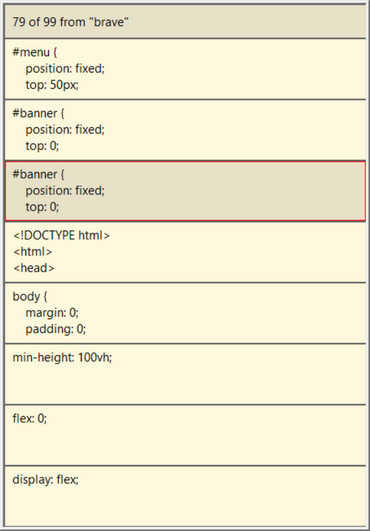Click the "79 of 99 from brave" header
Viewport: 370px width, 531px height.
[x=185, y=22]
